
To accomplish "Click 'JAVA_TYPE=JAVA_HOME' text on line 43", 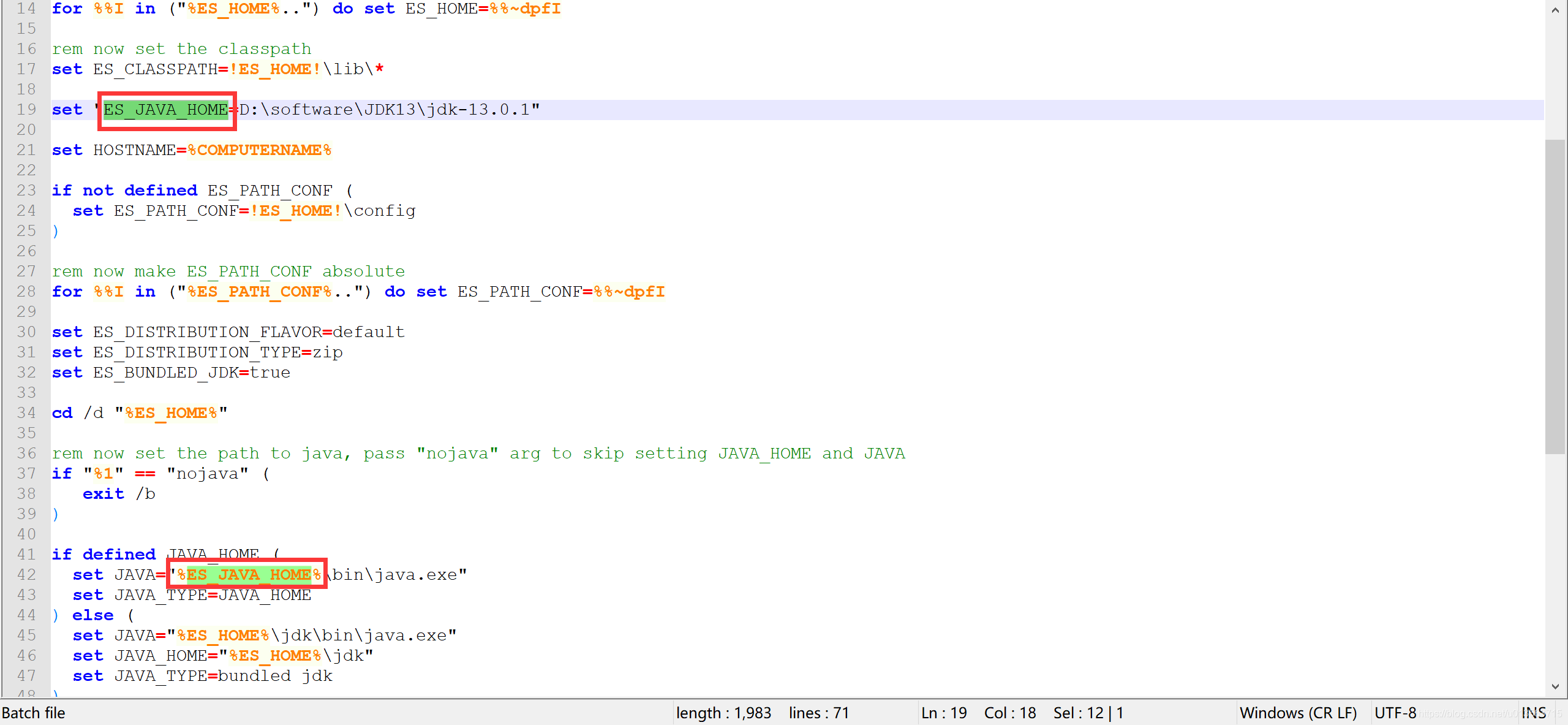I will (213, 595).
